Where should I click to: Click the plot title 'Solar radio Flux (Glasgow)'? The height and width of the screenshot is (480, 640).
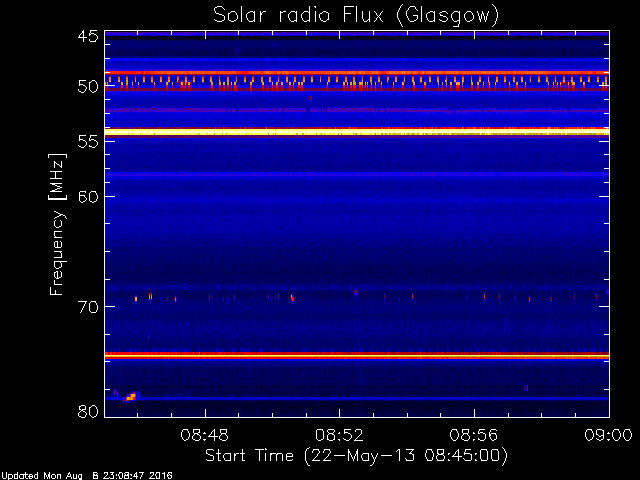tap(356, 16)
